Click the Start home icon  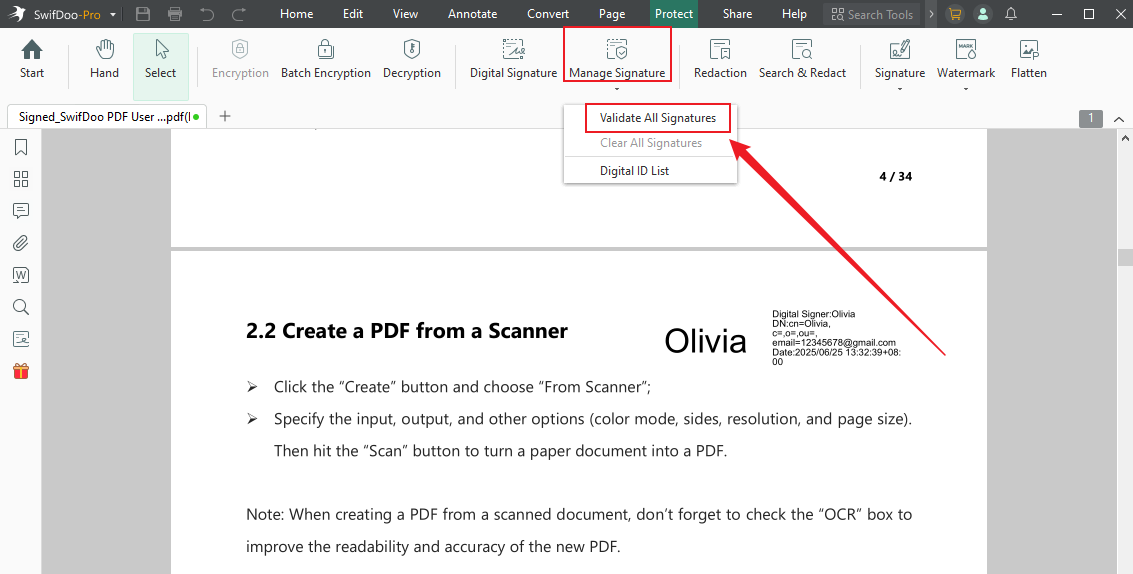[x=32, y=59]
